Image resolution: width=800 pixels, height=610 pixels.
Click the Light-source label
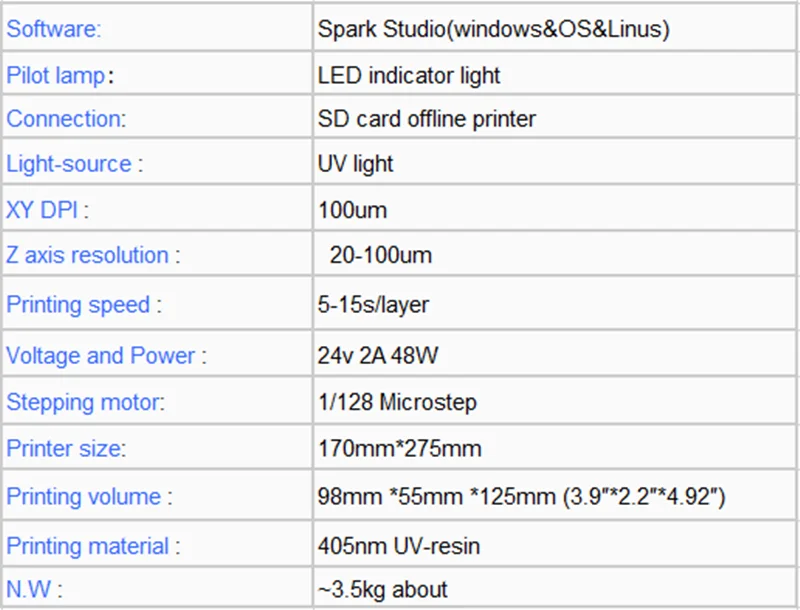pos(74,164)
